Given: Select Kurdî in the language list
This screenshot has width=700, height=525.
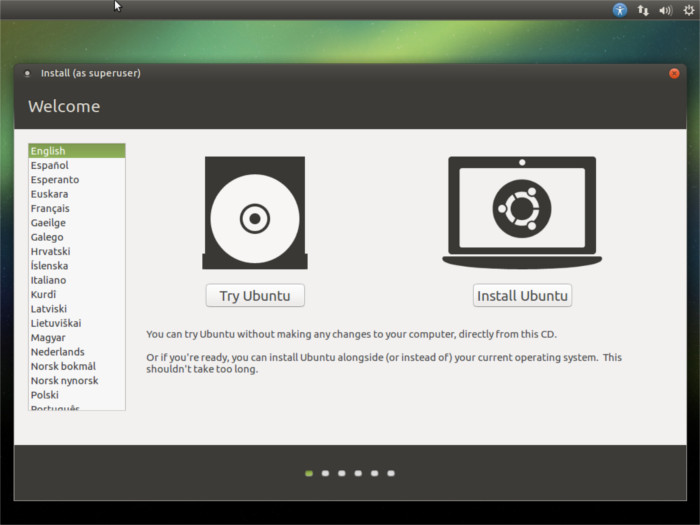Looking at the screenshot, I should tap(77, 294).
